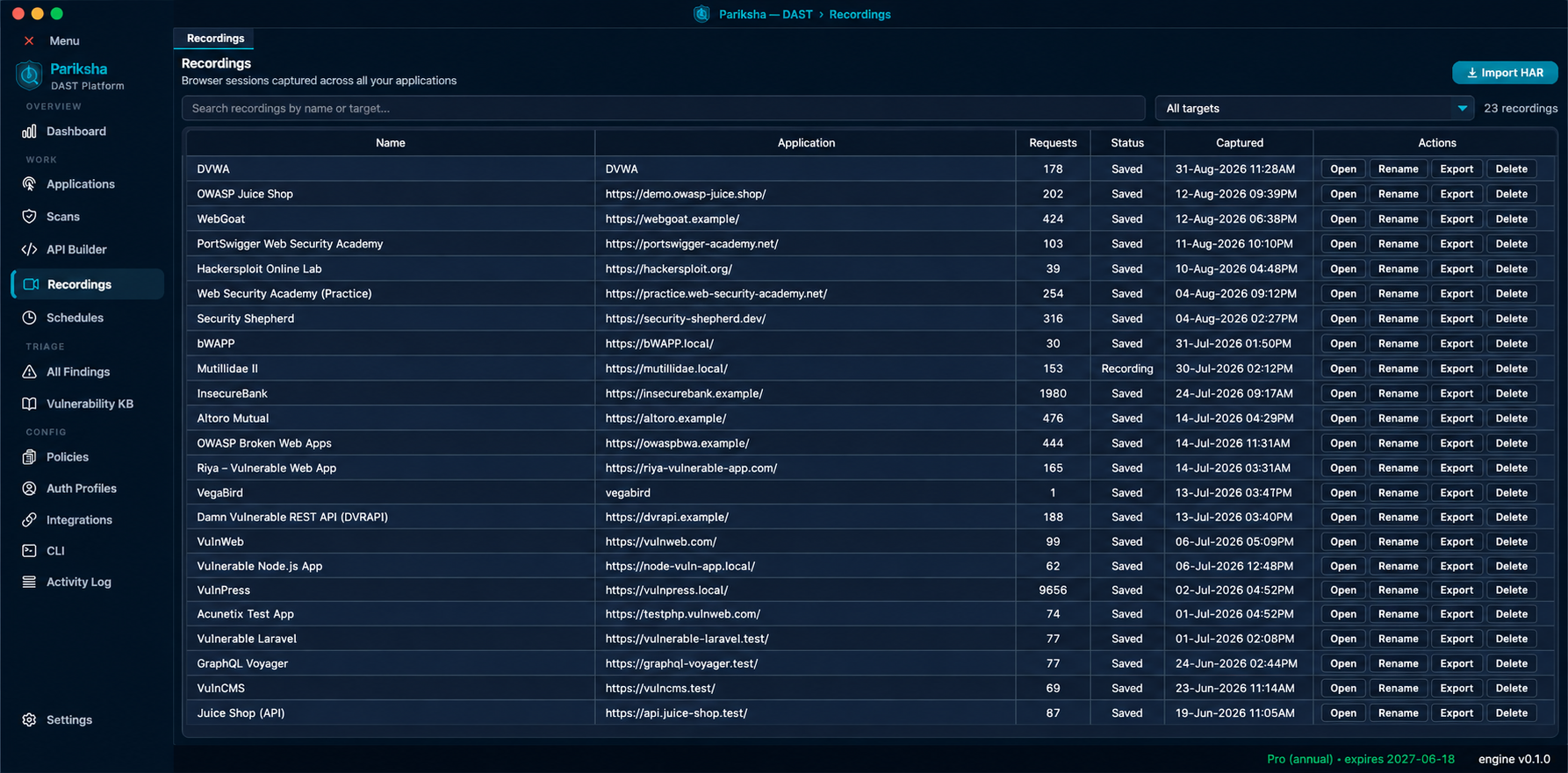
Task: Click the Recordings camera icon
Action: point(31,284)
